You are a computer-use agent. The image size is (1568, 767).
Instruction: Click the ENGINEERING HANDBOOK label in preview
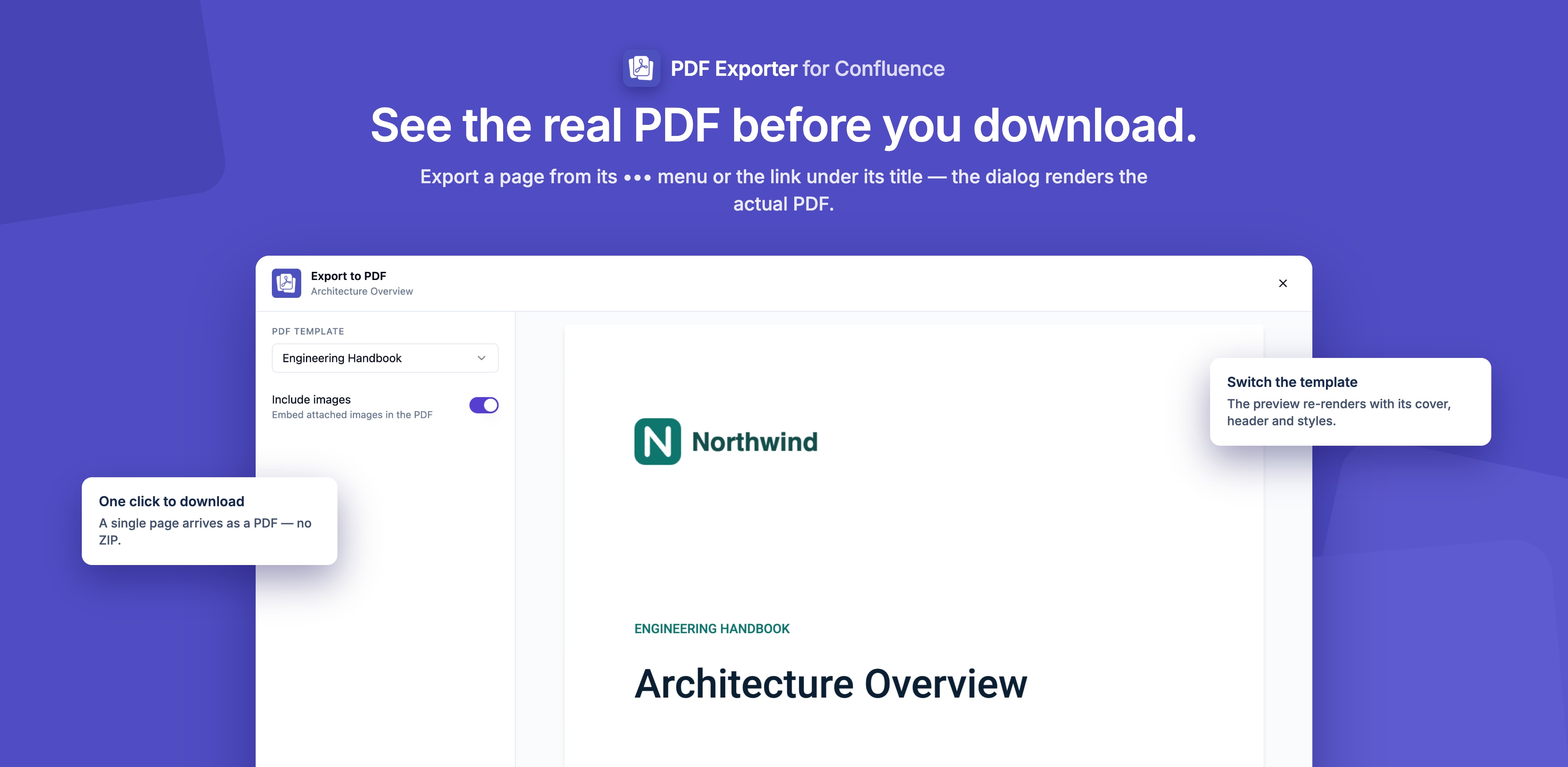712,629
